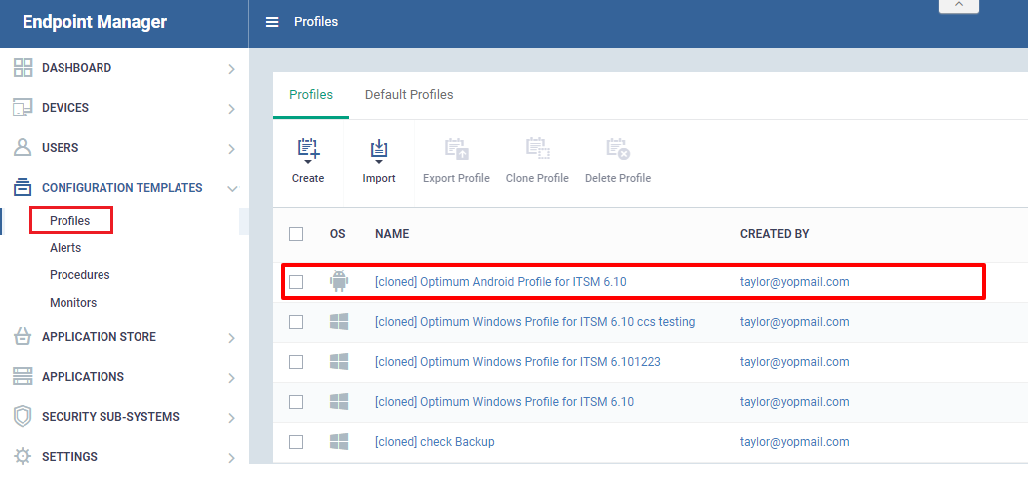Sort by the NAME column header

pos(392,234)
